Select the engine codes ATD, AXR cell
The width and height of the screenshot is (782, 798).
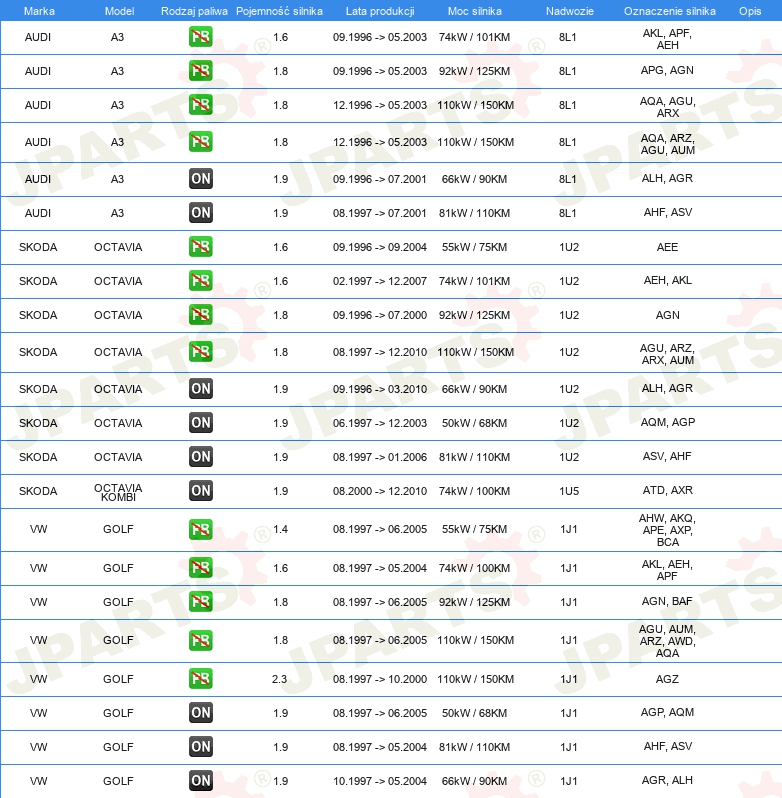coord(667,490)
